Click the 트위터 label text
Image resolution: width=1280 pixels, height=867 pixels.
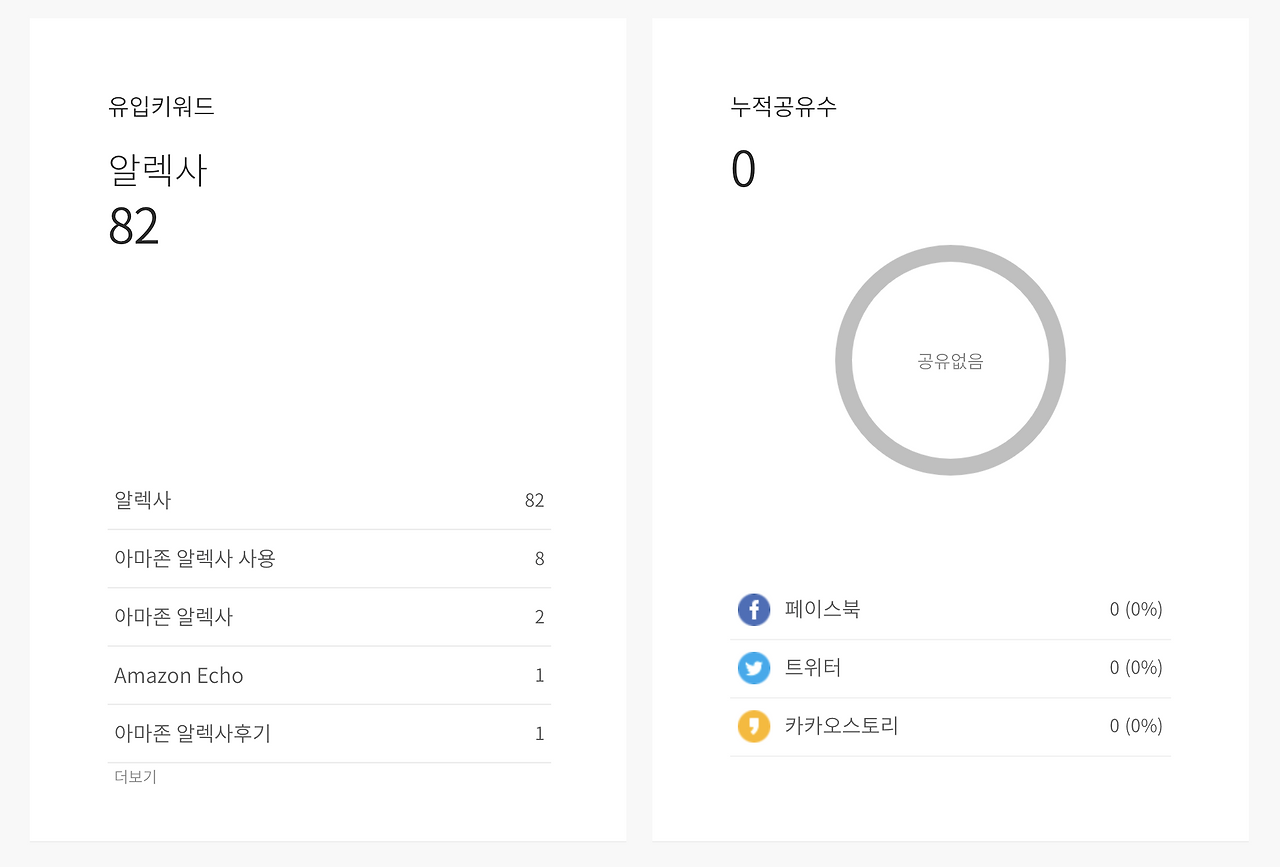click(813, 667)
